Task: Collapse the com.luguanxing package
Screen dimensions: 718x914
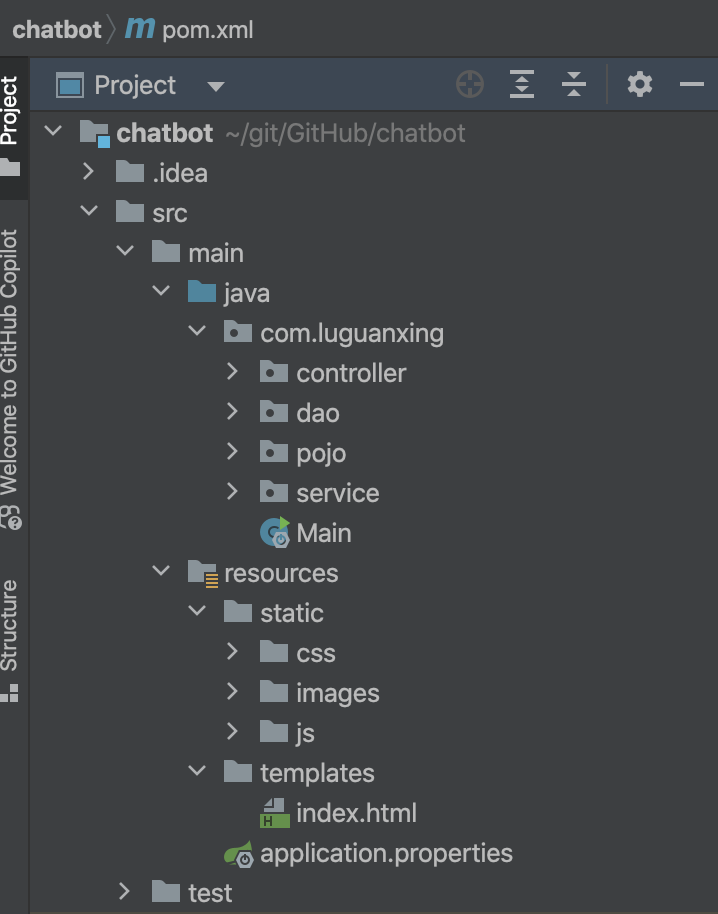Action: coord(197,331)
